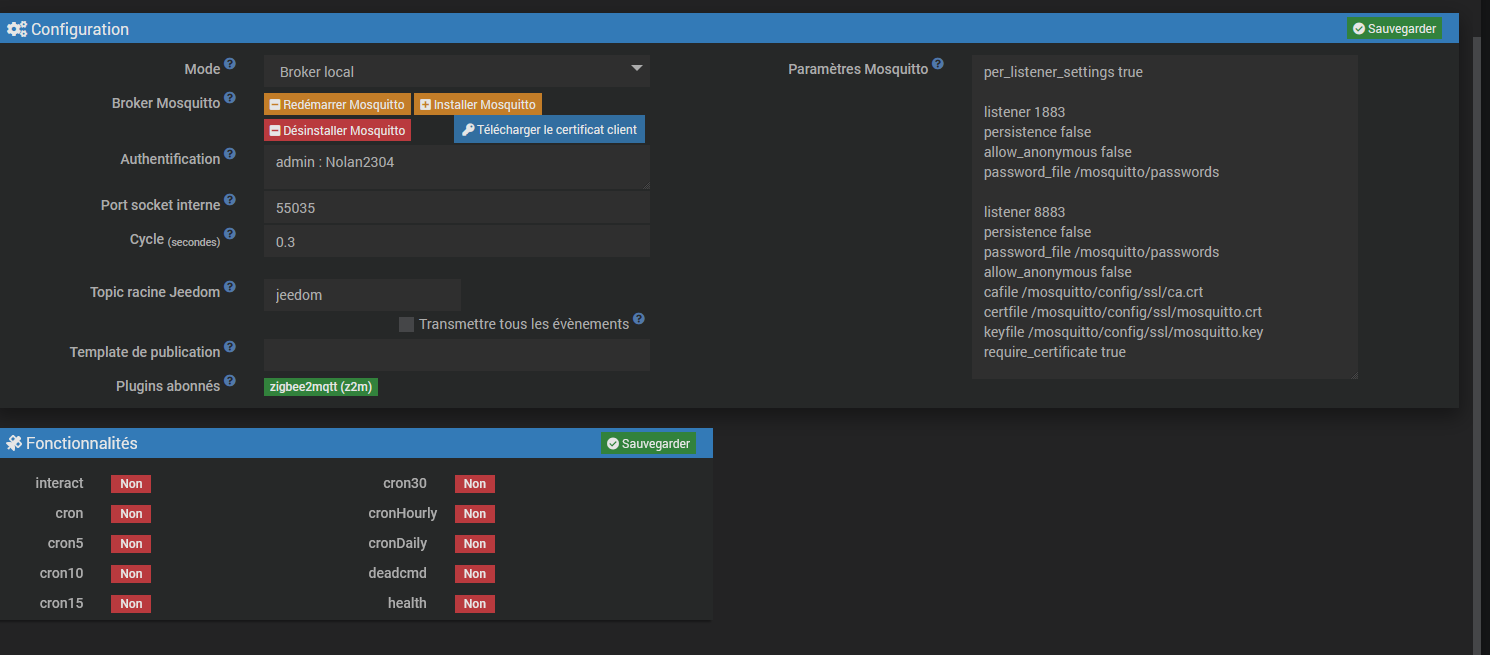
Task: Save configuration with top Sauvegarder button
Action: 1394,29
